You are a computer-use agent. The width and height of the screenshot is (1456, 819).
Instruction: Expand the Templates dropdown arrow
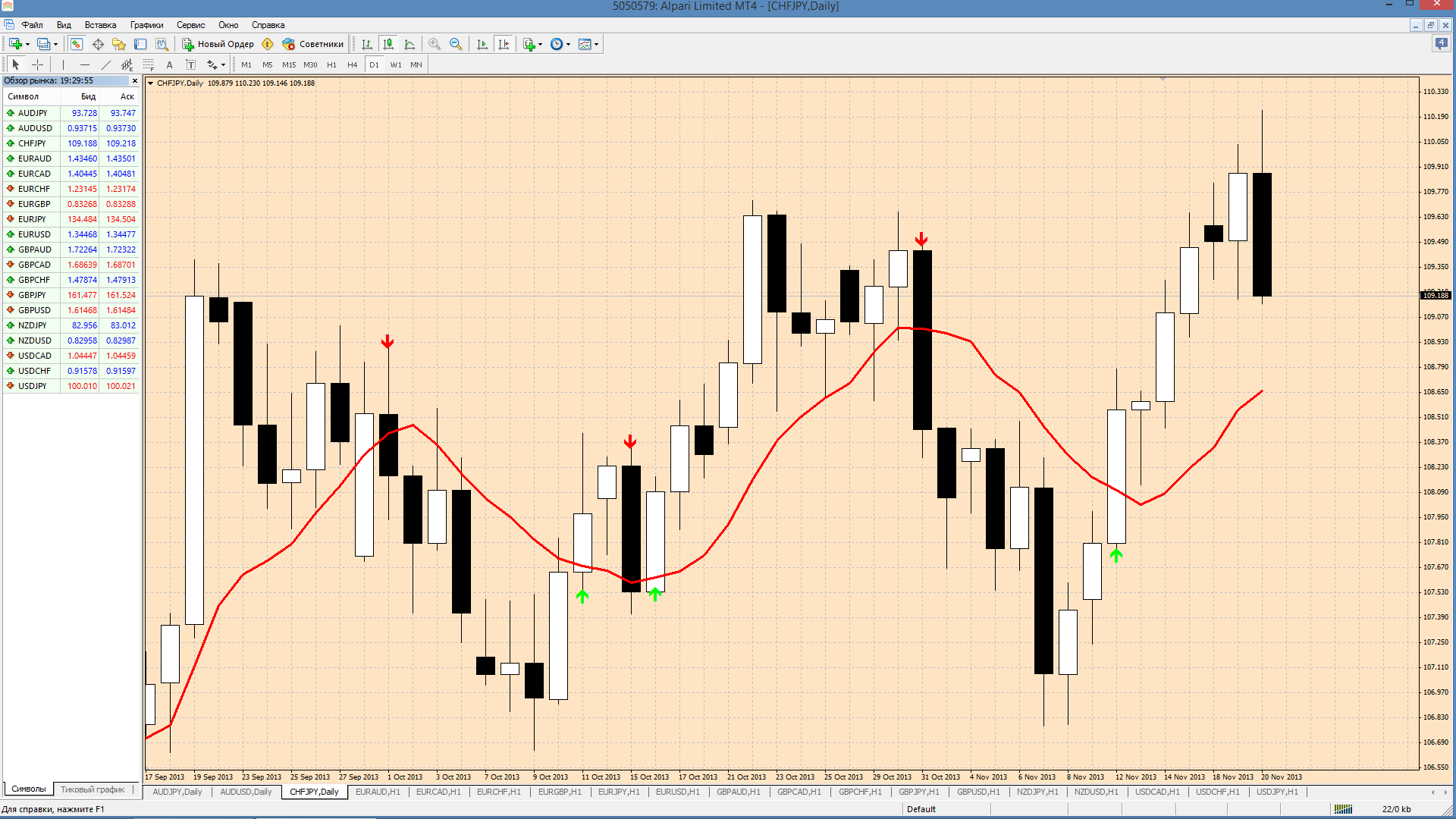tap(596, 44)
